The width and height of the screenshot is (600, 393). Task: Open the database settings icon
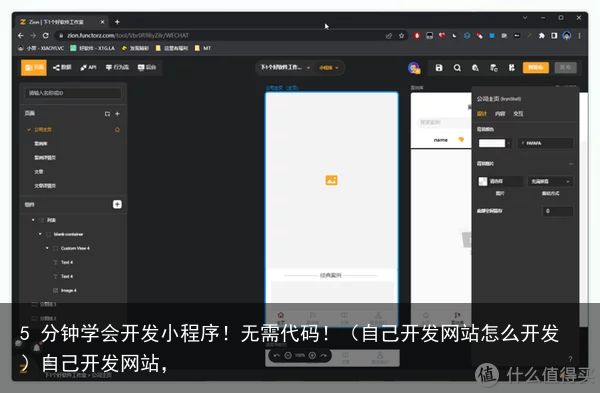494,68
